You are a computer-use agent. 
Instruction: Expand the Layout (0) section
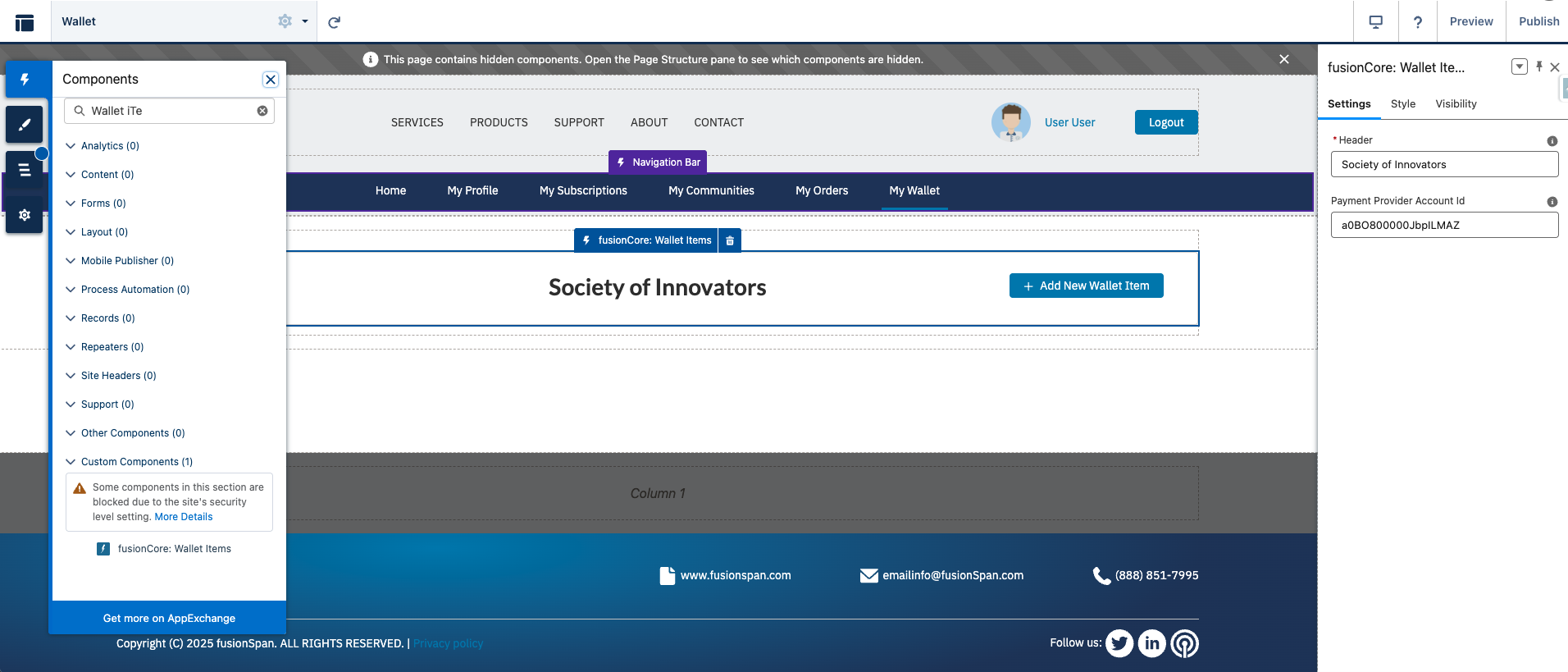[97, 232]
